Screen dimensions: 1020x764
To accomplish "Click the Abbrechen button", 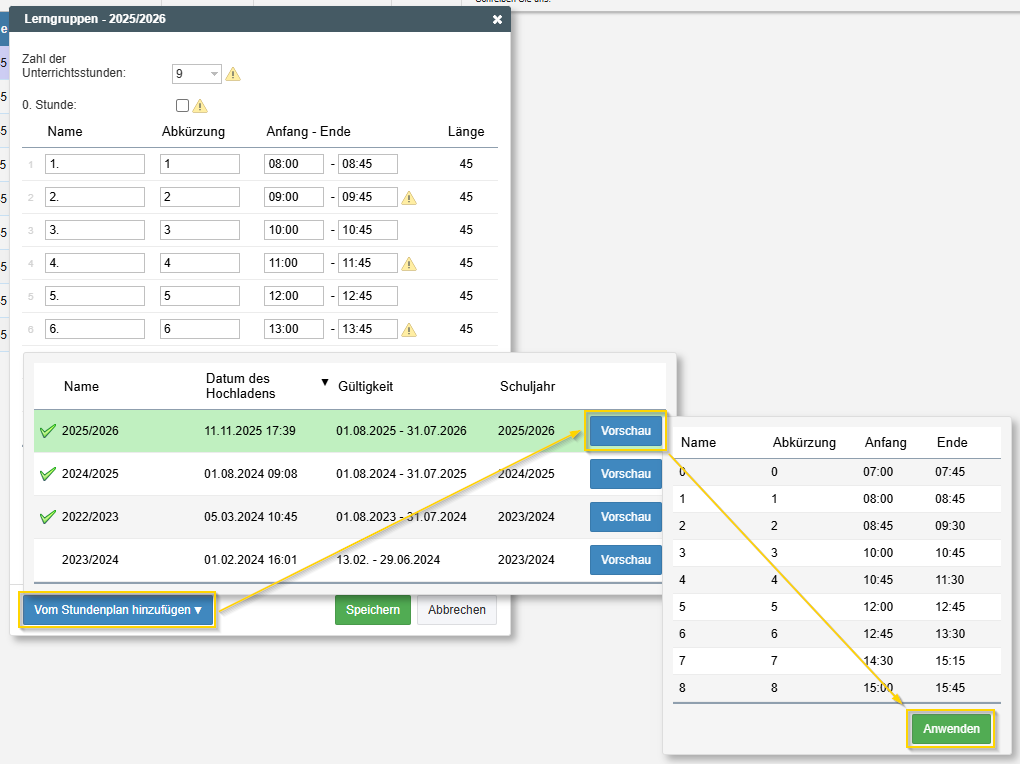I will click(457, 610).
